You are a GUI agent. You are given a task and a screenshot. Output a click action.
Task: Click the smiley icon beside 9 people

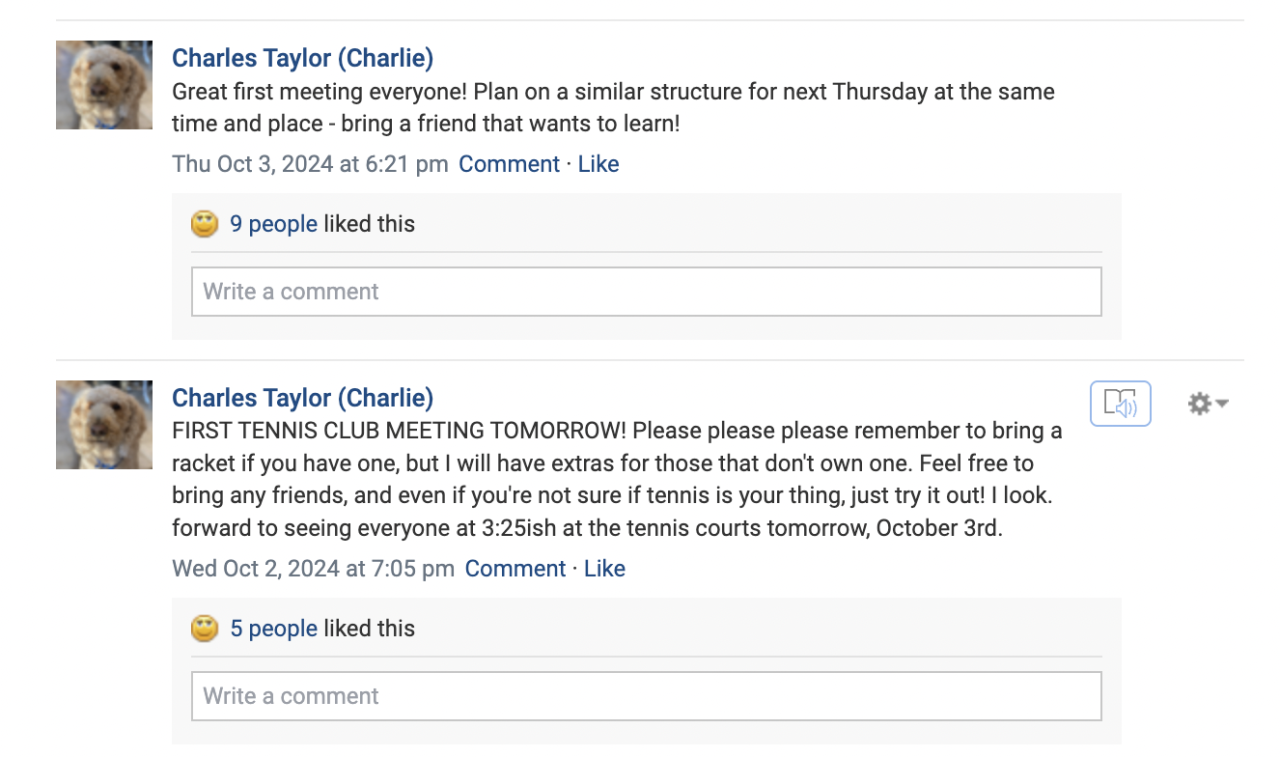[x=205, y=224]
